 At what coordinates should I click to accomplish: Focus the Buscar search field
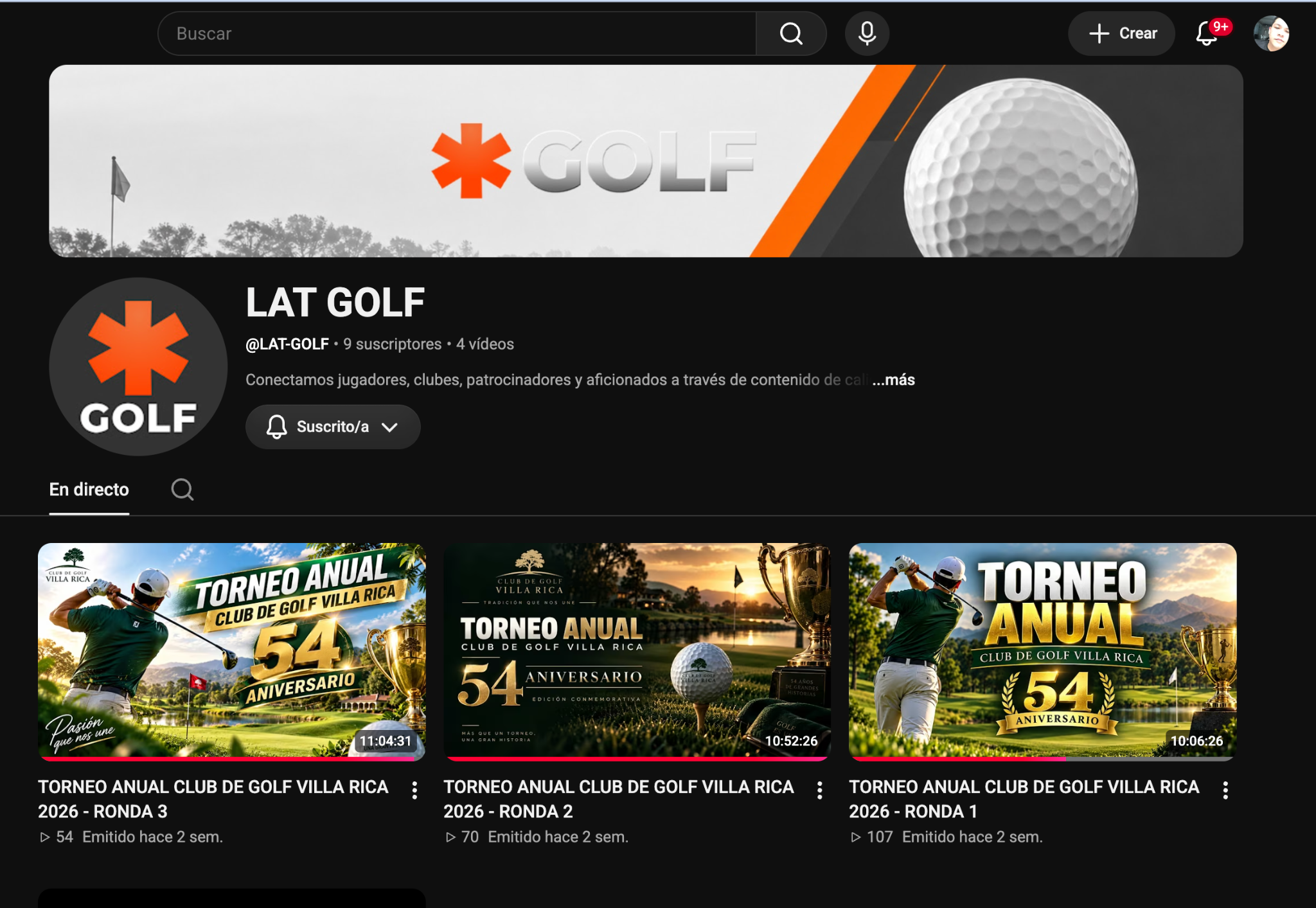pyautogui.click(x=457, y=33)
